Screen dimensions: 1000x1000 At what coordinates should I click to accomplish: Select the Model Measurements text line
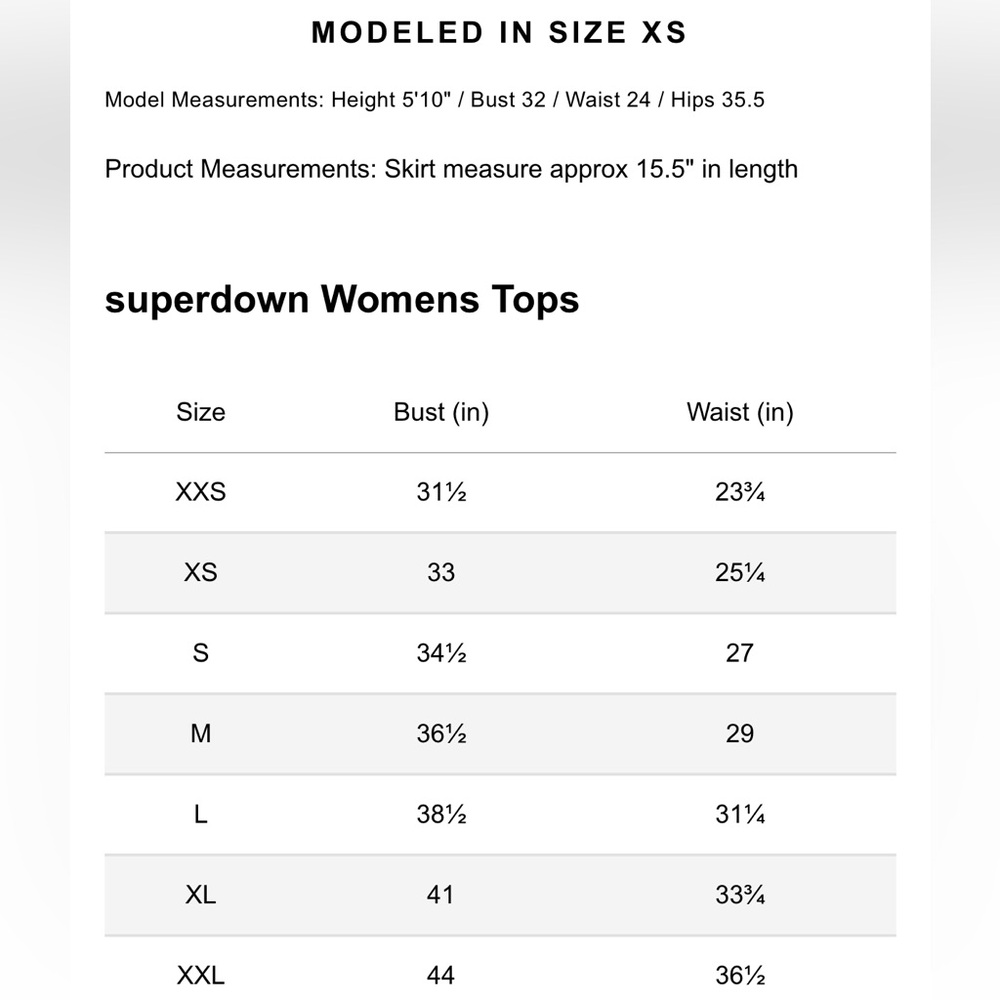[435, 100]
